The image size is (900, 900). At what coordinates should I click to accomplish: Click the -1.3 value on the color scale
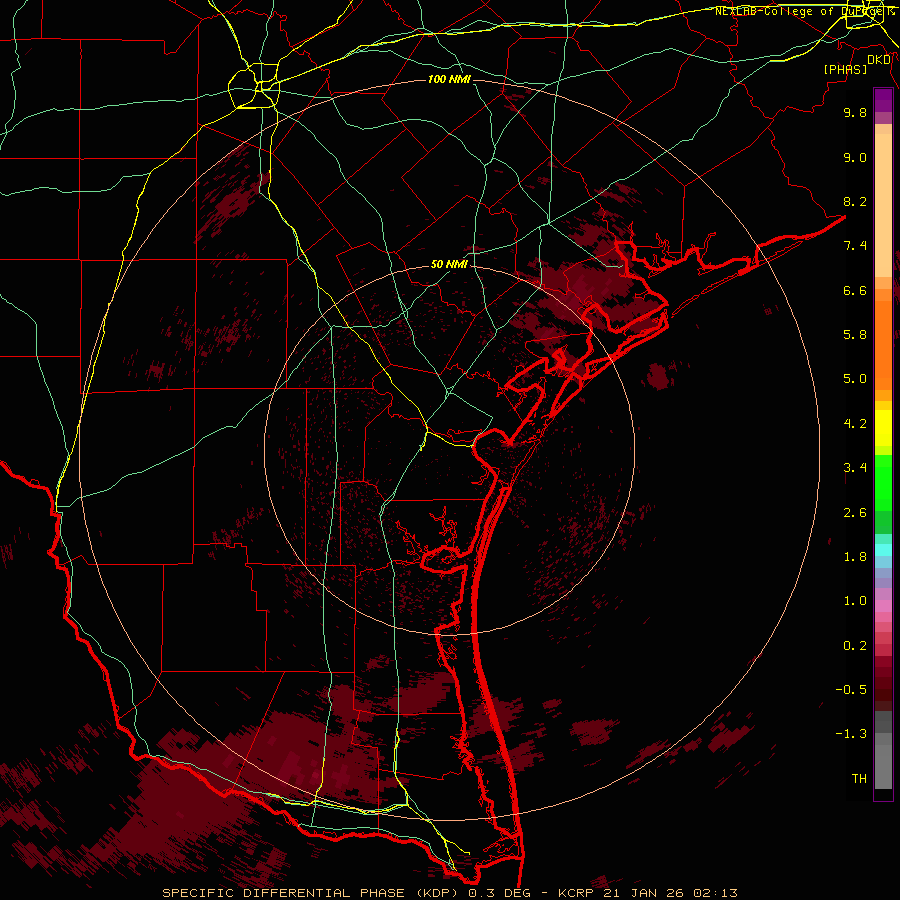click(x=851, y=734)
